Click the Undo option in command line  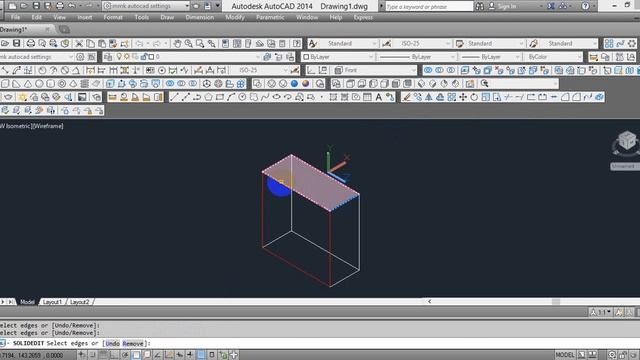pos(113,344)
